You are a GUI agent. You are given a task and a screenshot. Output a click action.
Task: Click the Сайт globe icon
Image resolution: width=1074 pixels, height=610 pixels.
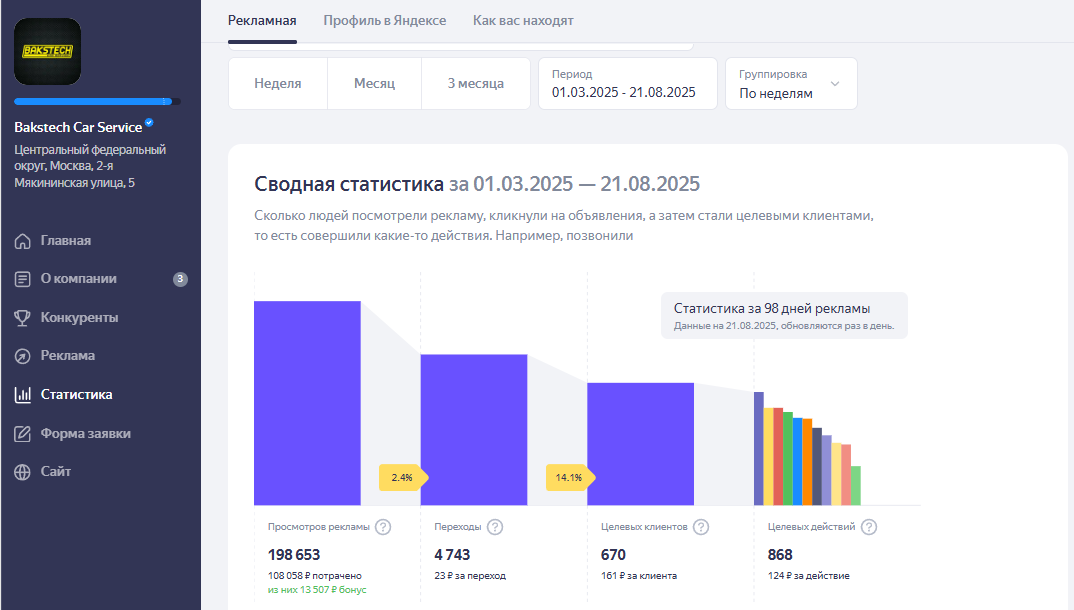[x=23, y=472]
